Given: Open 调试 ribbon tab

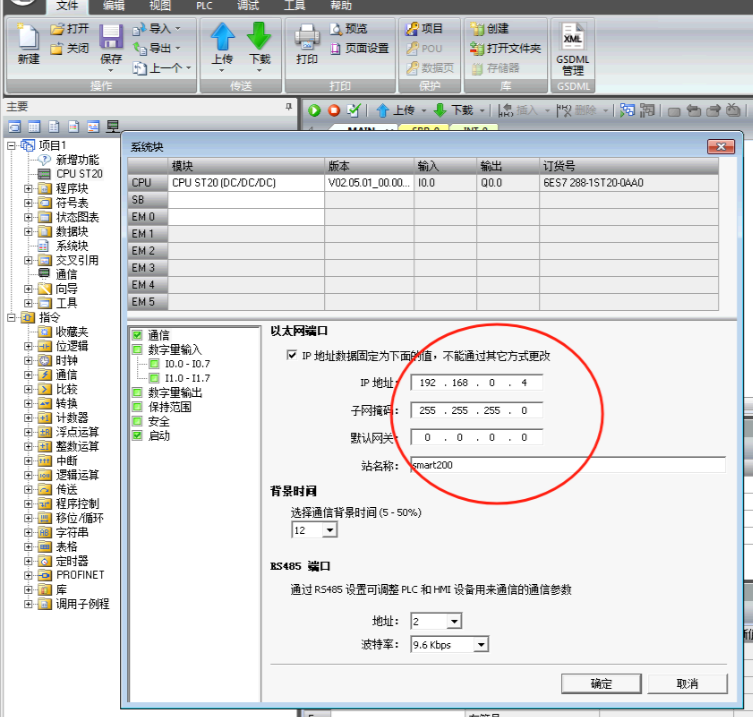Looking at the screenshot, I should [x=248, y=6].
